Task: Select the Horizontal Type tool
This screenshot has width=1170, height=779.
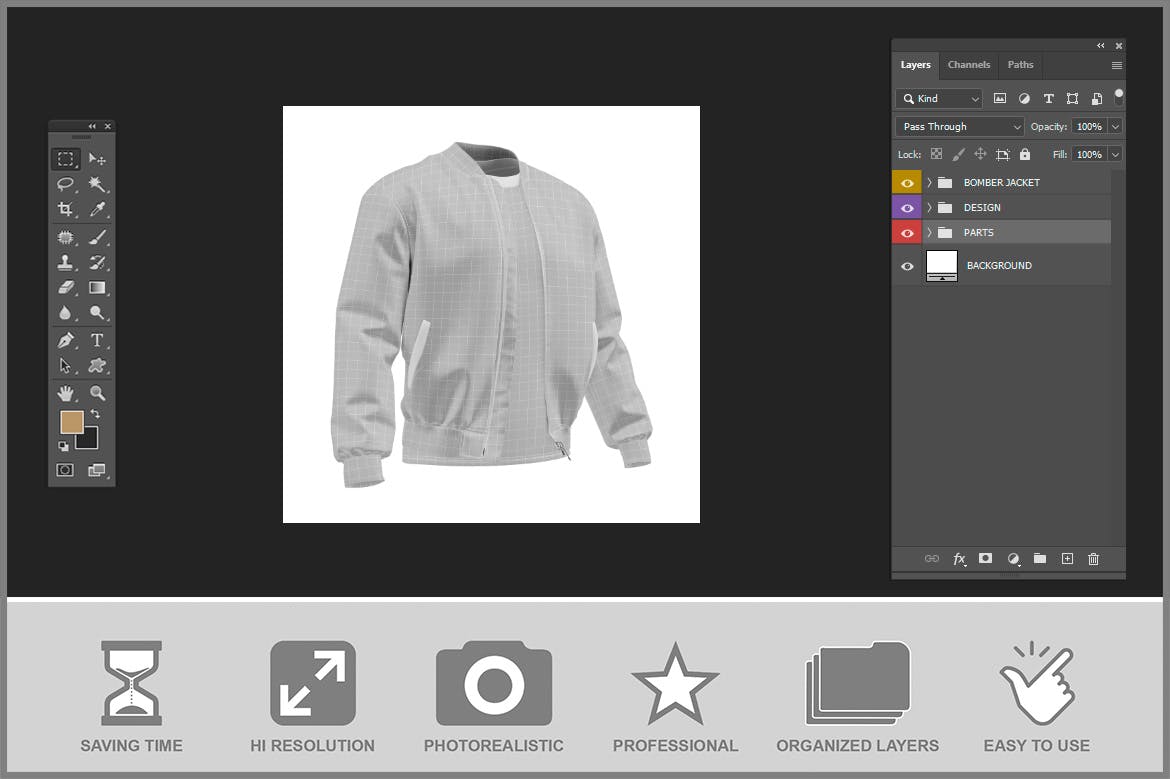Action: coord(97,341)
